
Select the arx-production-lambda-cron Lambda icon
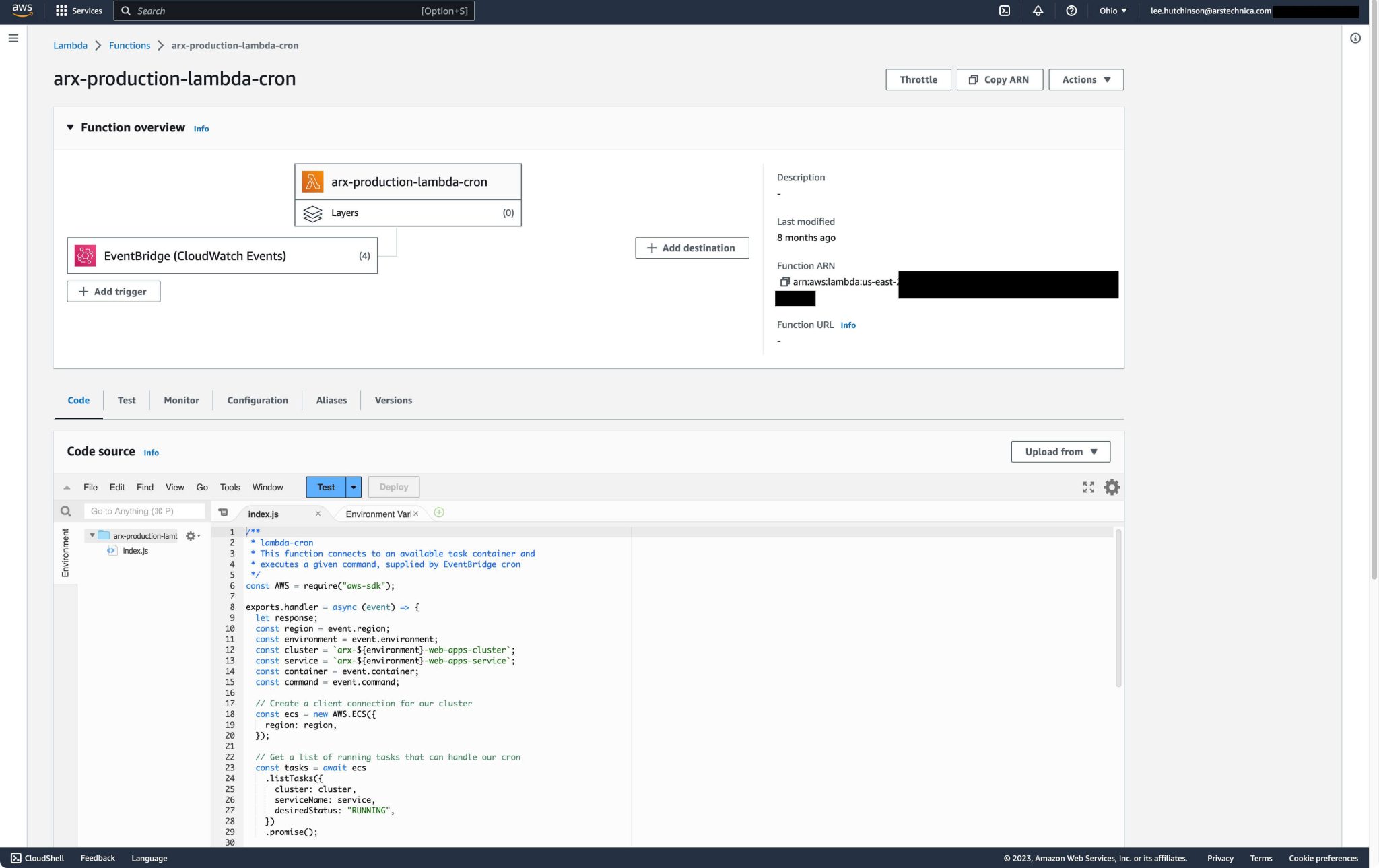pyautogui.click(x=312, y=180)
